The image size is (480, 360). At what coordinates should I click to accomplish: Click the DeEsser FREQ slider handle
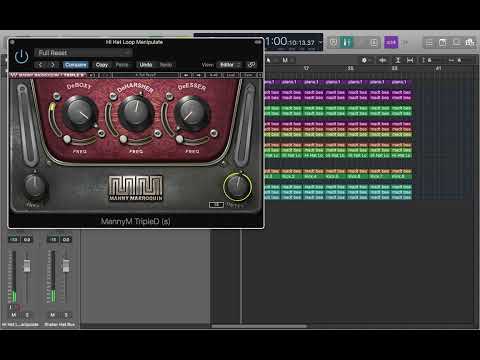coord(179,139)
